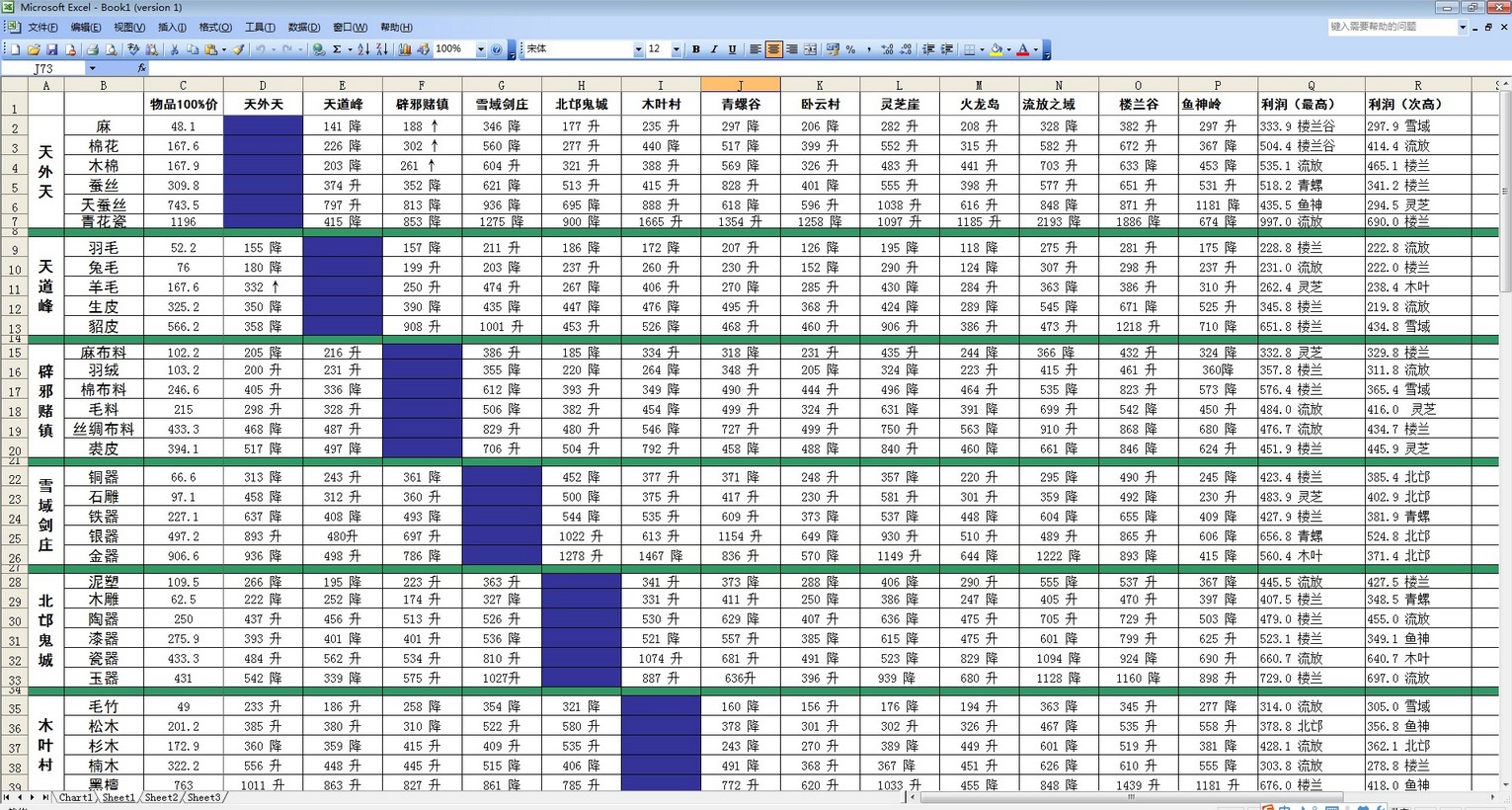
Task: Open the 格式(O) menu
Action: pos(215,28)
